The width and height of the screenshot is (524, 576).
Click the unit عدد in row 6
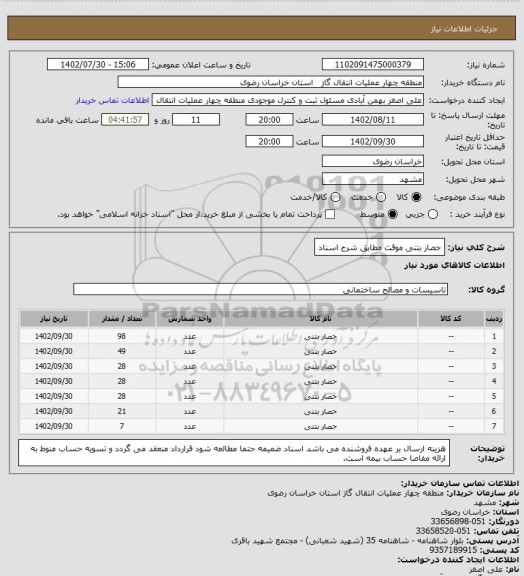tap(190, 411)
